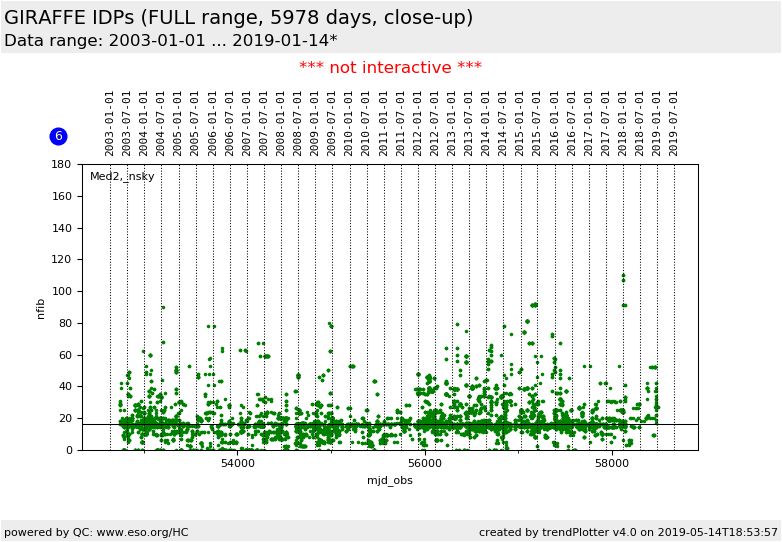Click the 'nfib' y-axis label
Screen dimensions: 782x542
click(x=41, y=307)
